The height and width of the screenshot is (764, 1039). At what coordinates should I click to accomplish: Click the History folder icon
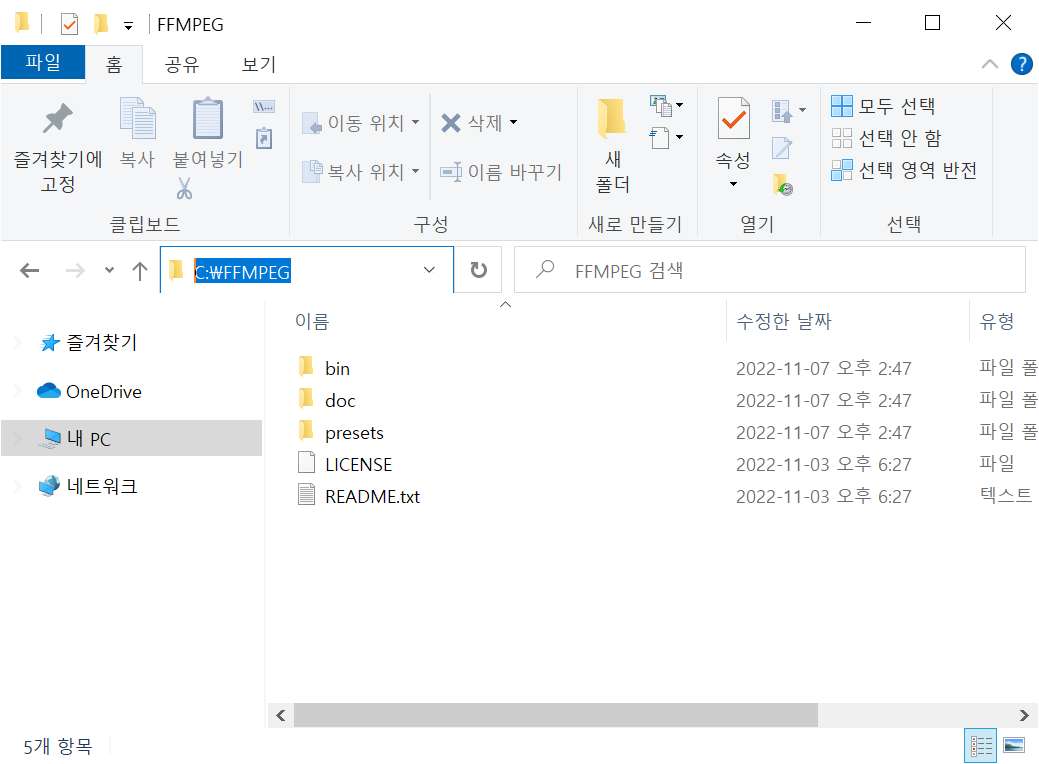pyautogui.click(x=783, y=185)
